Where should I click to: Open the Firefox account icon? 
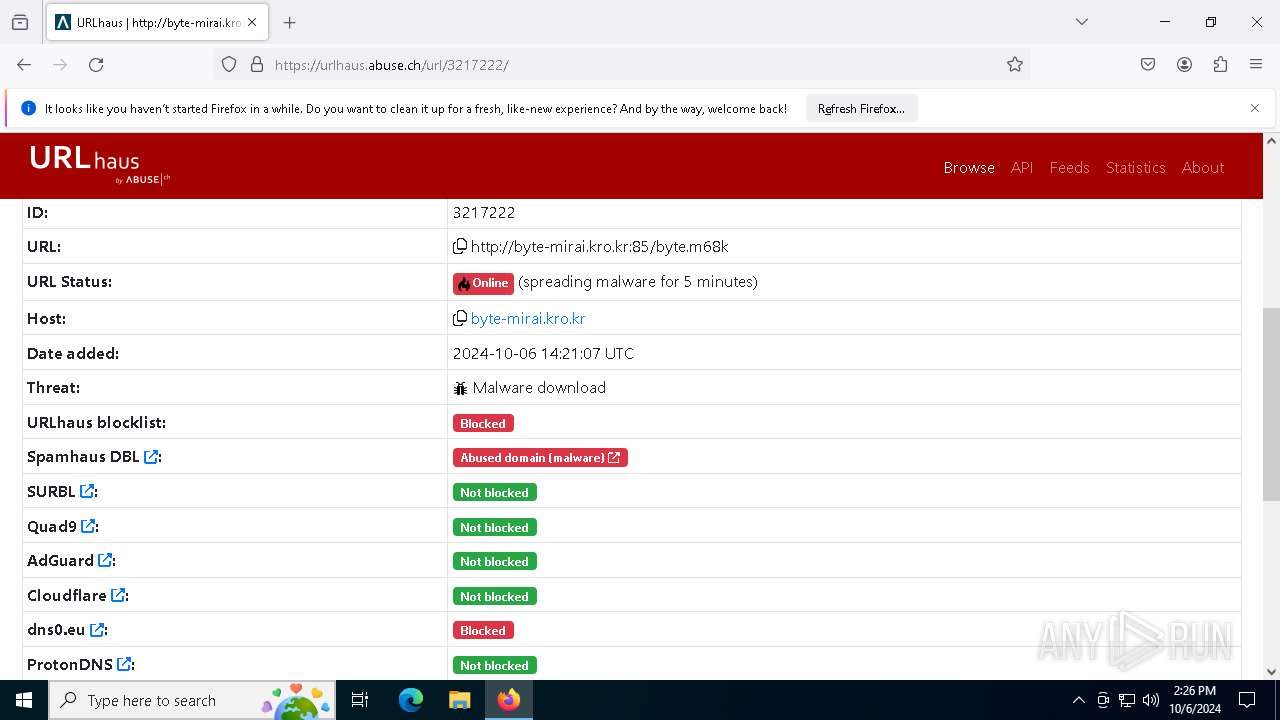tap(1184, 64)
